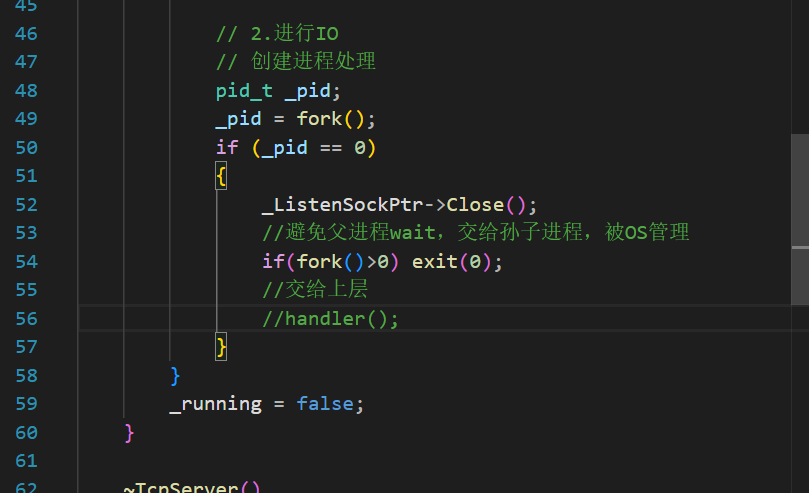Click line number 46 in gutter
This screenshot has height=493, width=809.
[x=26, y=34]
